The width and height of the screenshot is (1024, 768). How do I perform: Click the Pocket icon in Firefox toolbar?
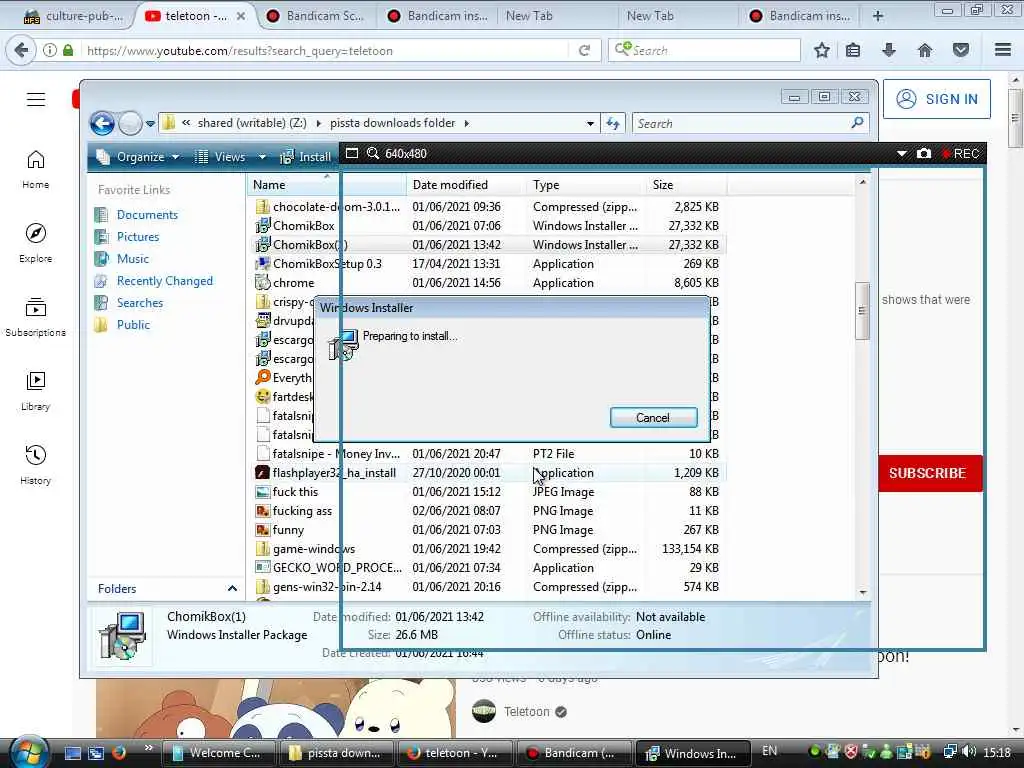[961, 50]
